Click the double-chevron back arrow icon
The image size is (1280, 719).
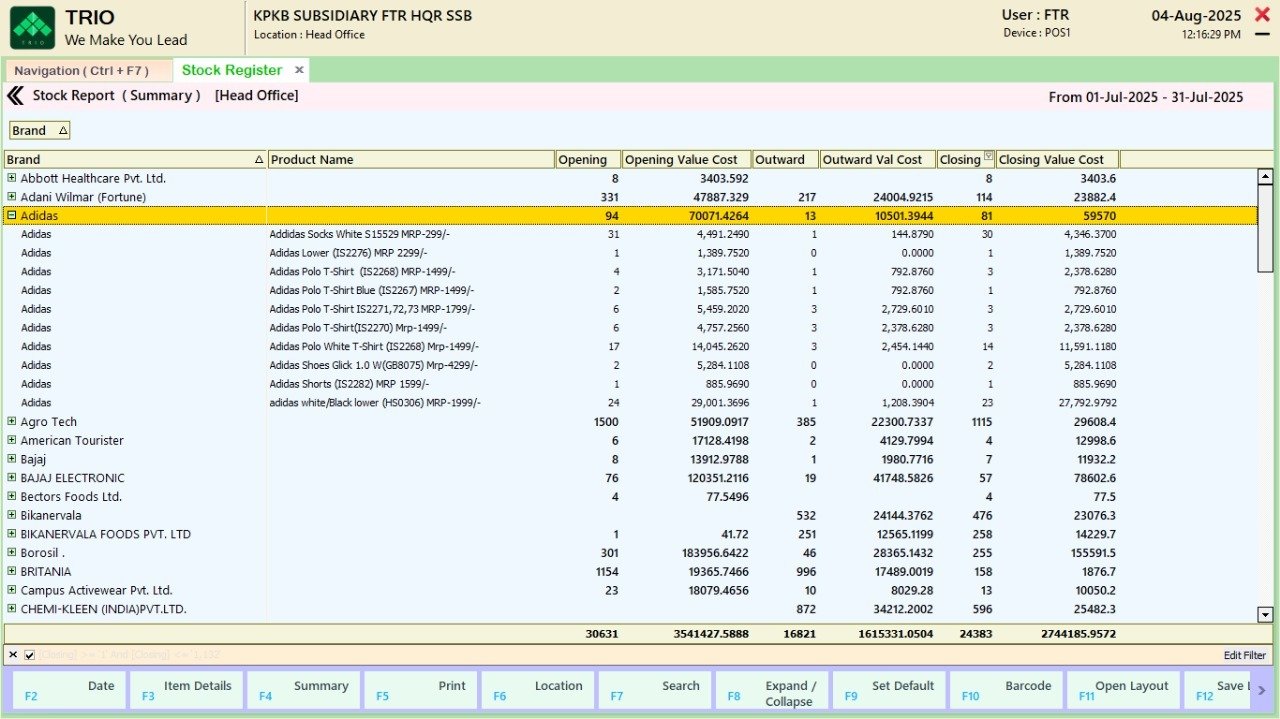(15, 96)
